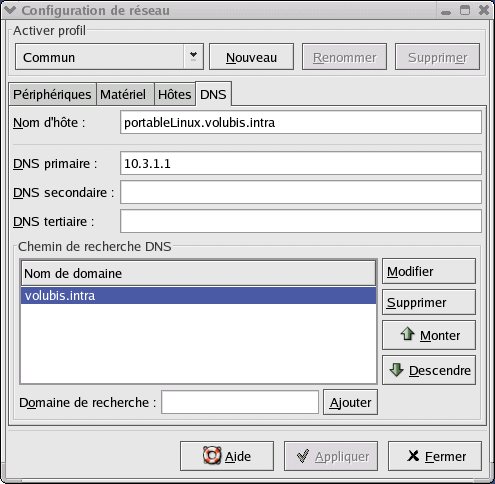The width and height of the screenshot is (495, 484).
Task: Click the Commun profile combo box
Action: click(x=109, y=56)
